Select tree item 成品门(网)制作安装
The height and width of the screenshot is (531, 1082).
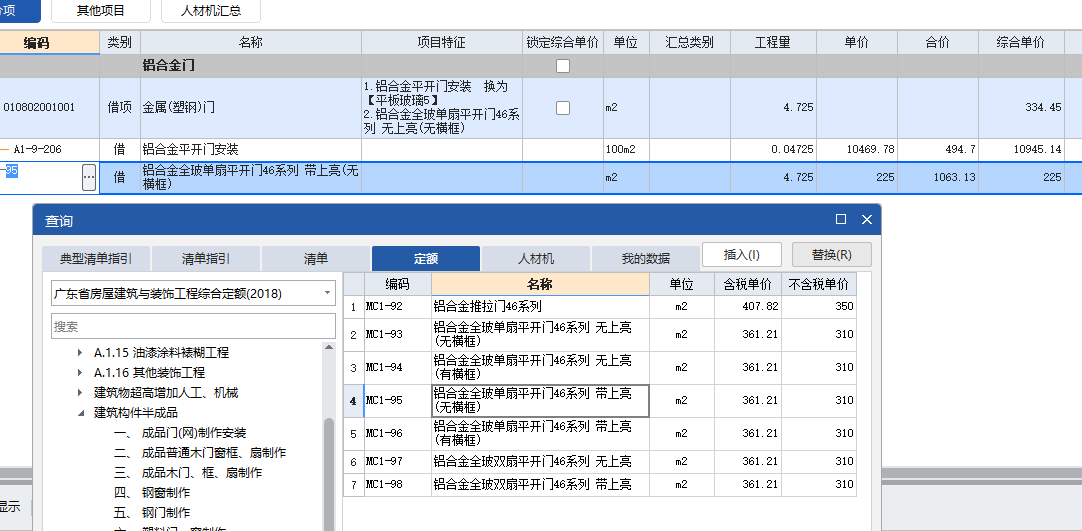(x=194, y=432)
